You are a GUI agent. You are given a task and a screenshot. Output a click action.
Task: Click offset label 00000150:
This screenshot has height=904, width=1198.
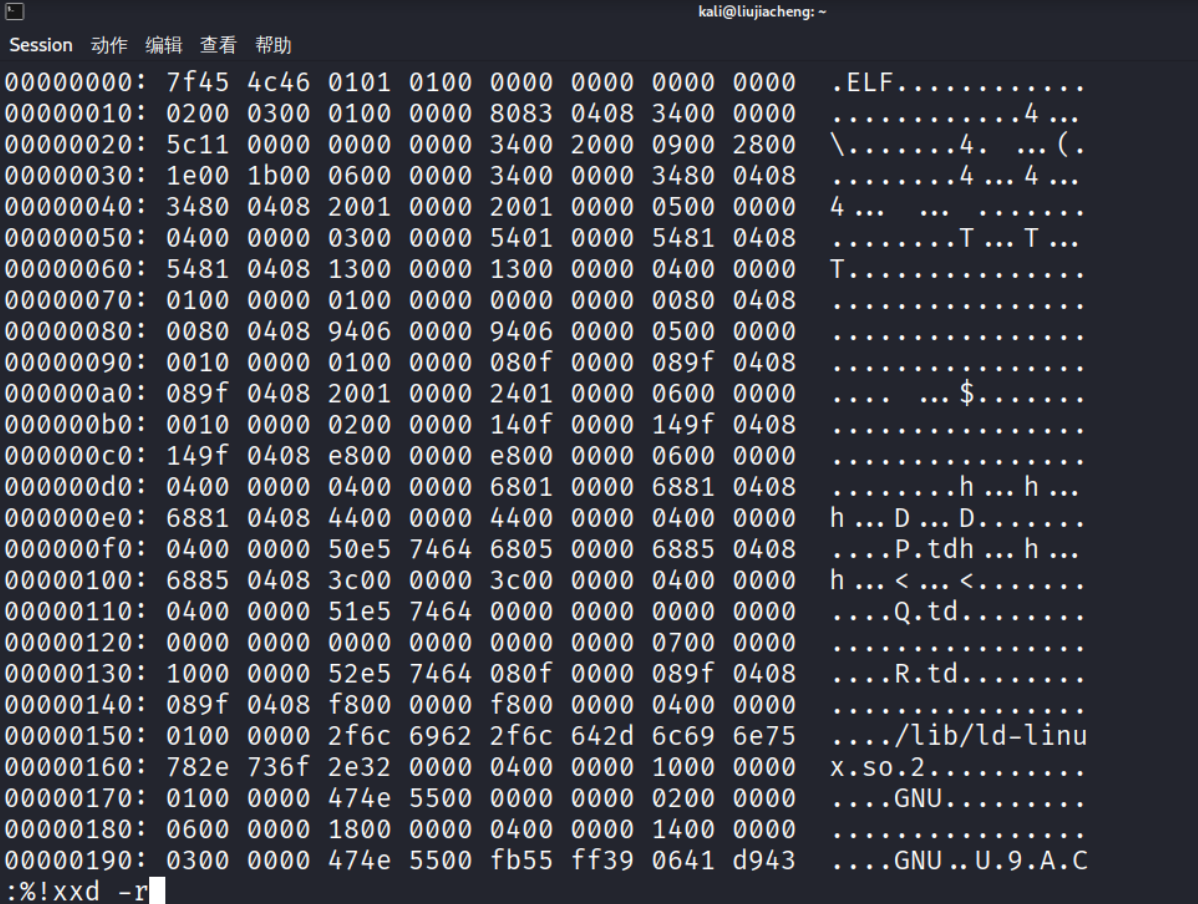click(x=76, y=737)
